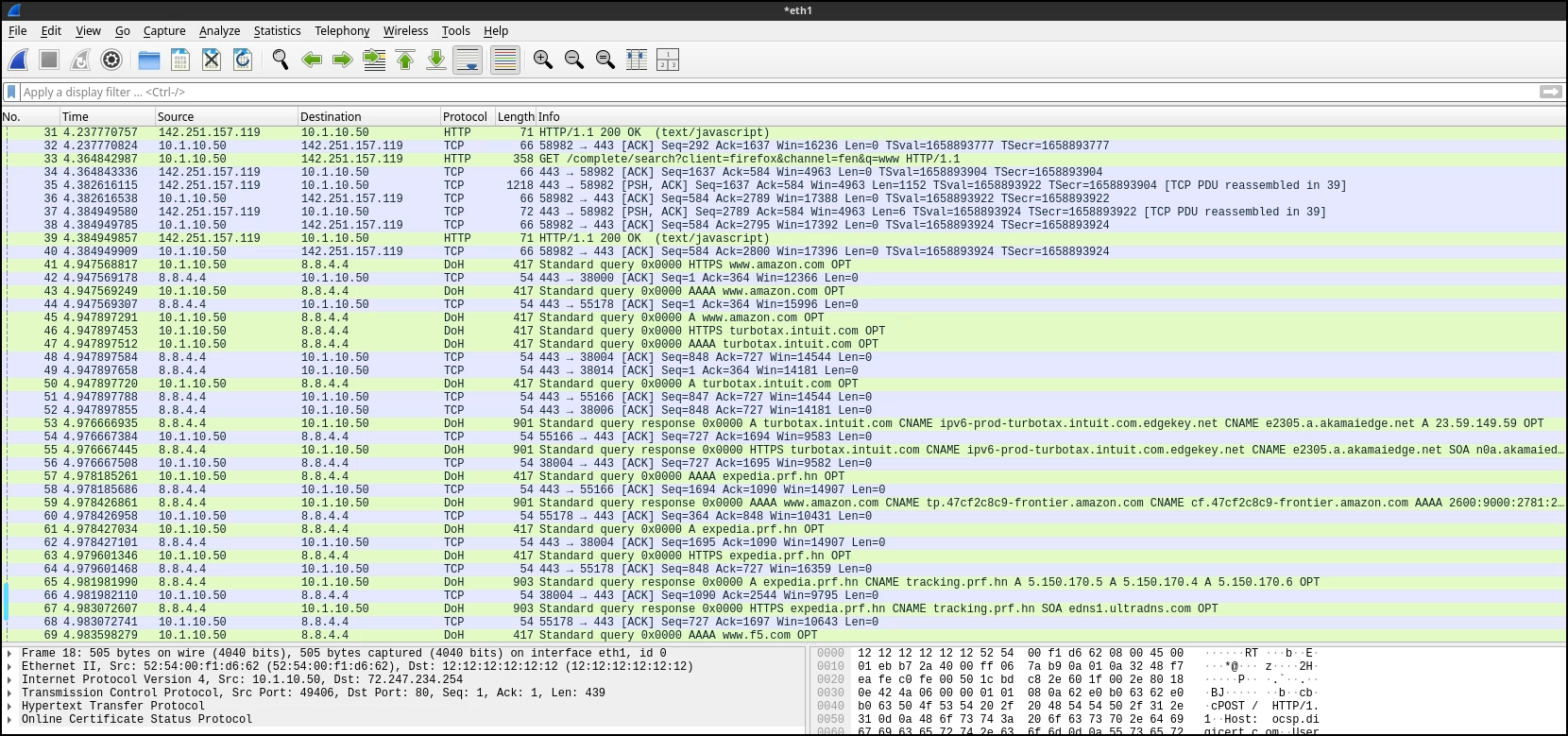Zoom in on the packet text
Viewport: 1568px width, 736px height.
click(x=543, y=60)
